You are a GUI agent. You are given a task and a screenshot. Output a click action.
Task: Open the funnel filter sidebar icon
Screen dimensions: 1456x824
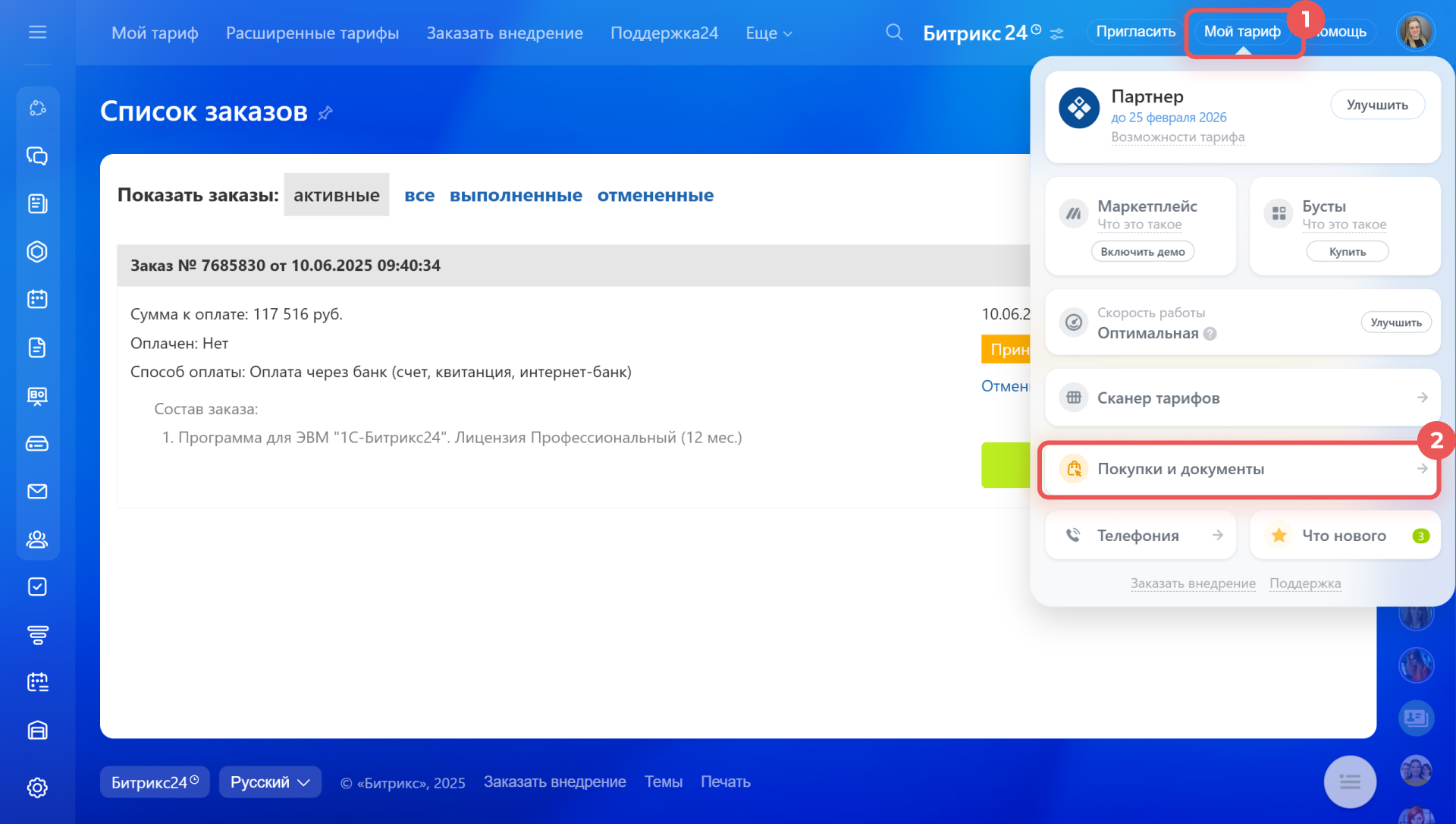(37, 635)
